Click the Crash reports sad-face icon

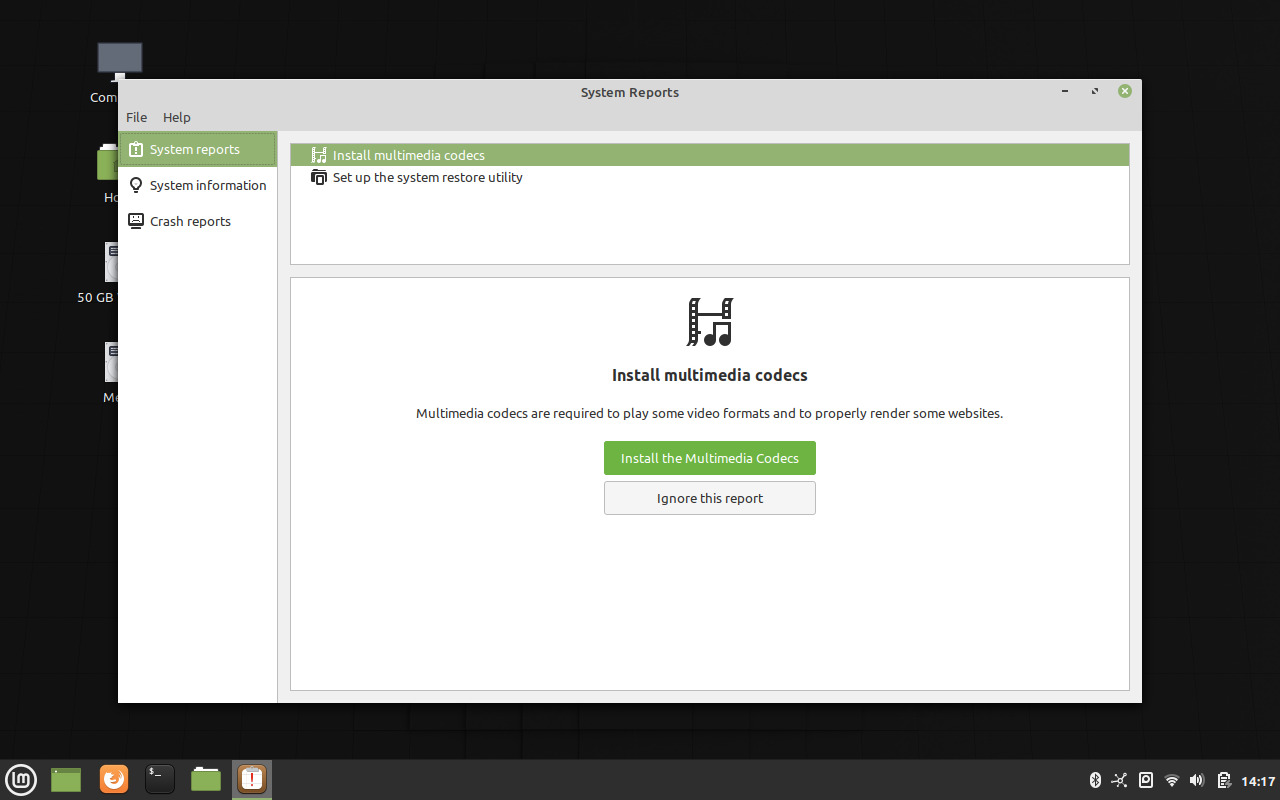pos(136,221)
